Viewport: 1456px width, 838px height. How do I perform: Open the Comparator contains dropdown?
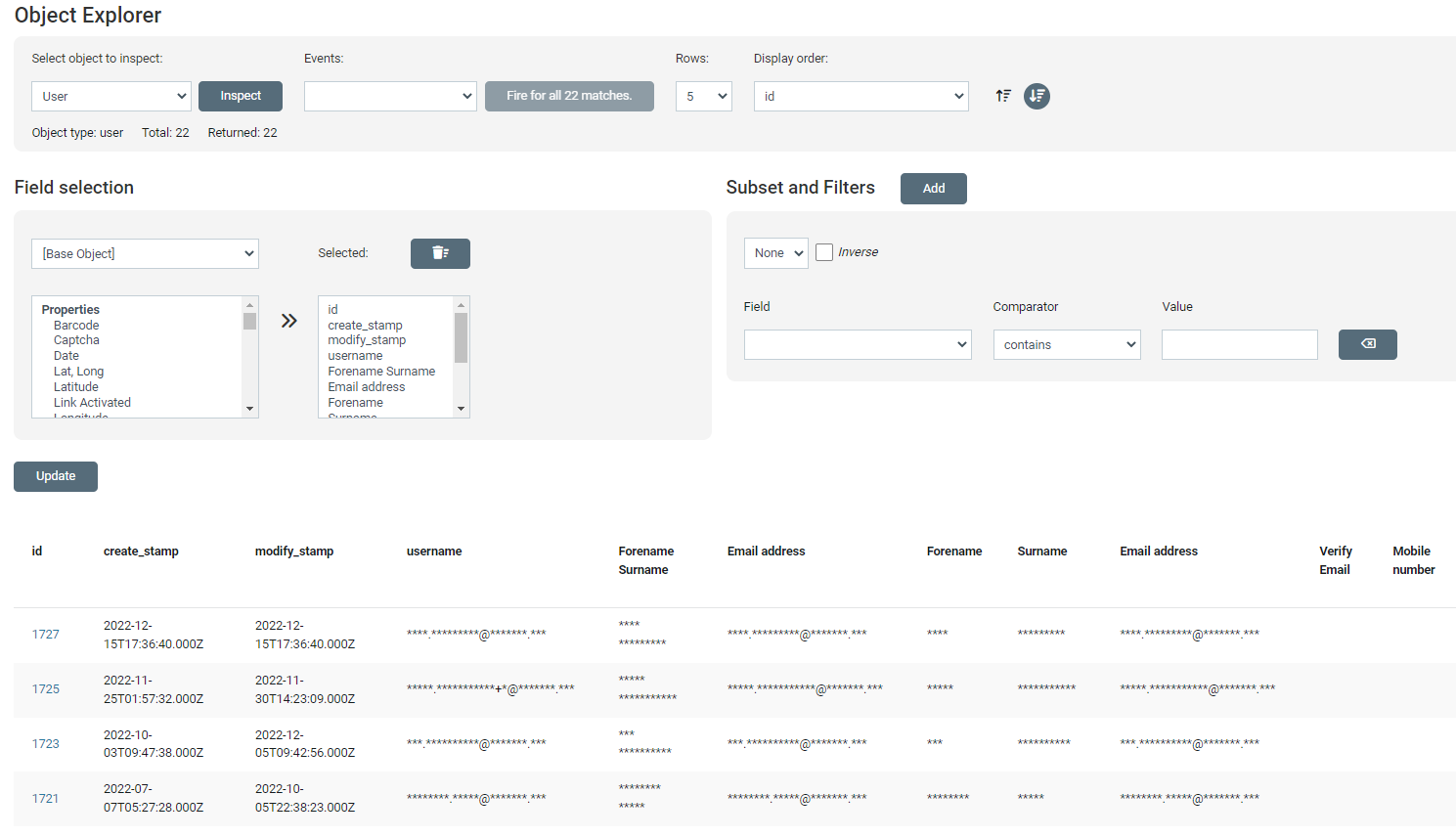point(1066,344)
